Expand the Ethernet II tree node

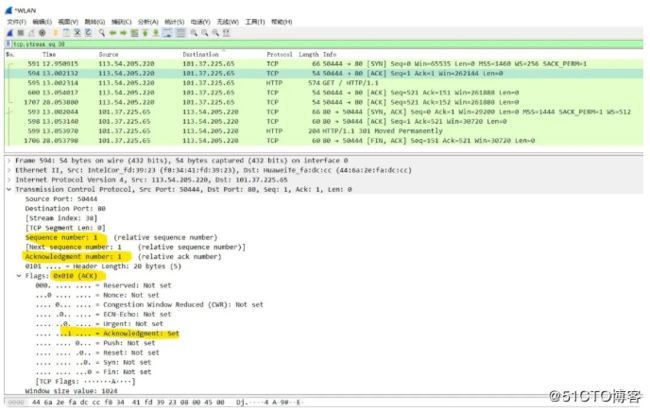point(9,170)
